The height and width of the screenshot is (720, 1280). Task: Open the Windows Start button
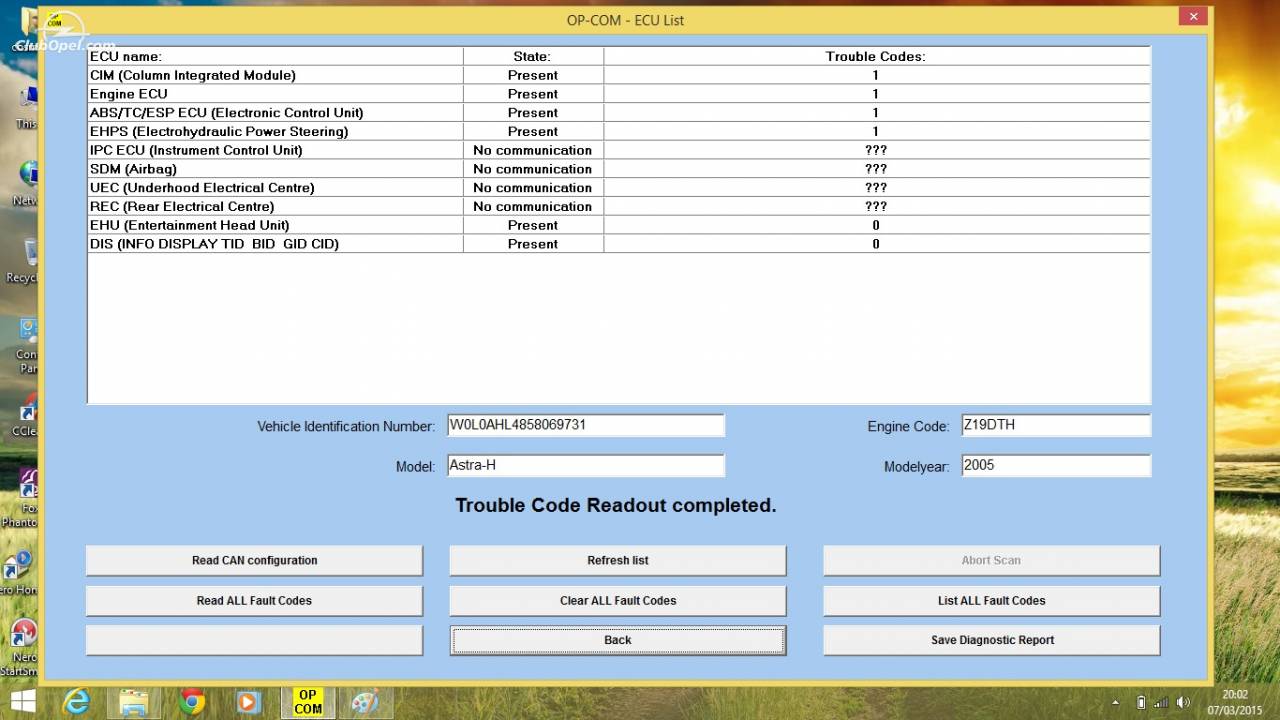[x=23, y=701]
